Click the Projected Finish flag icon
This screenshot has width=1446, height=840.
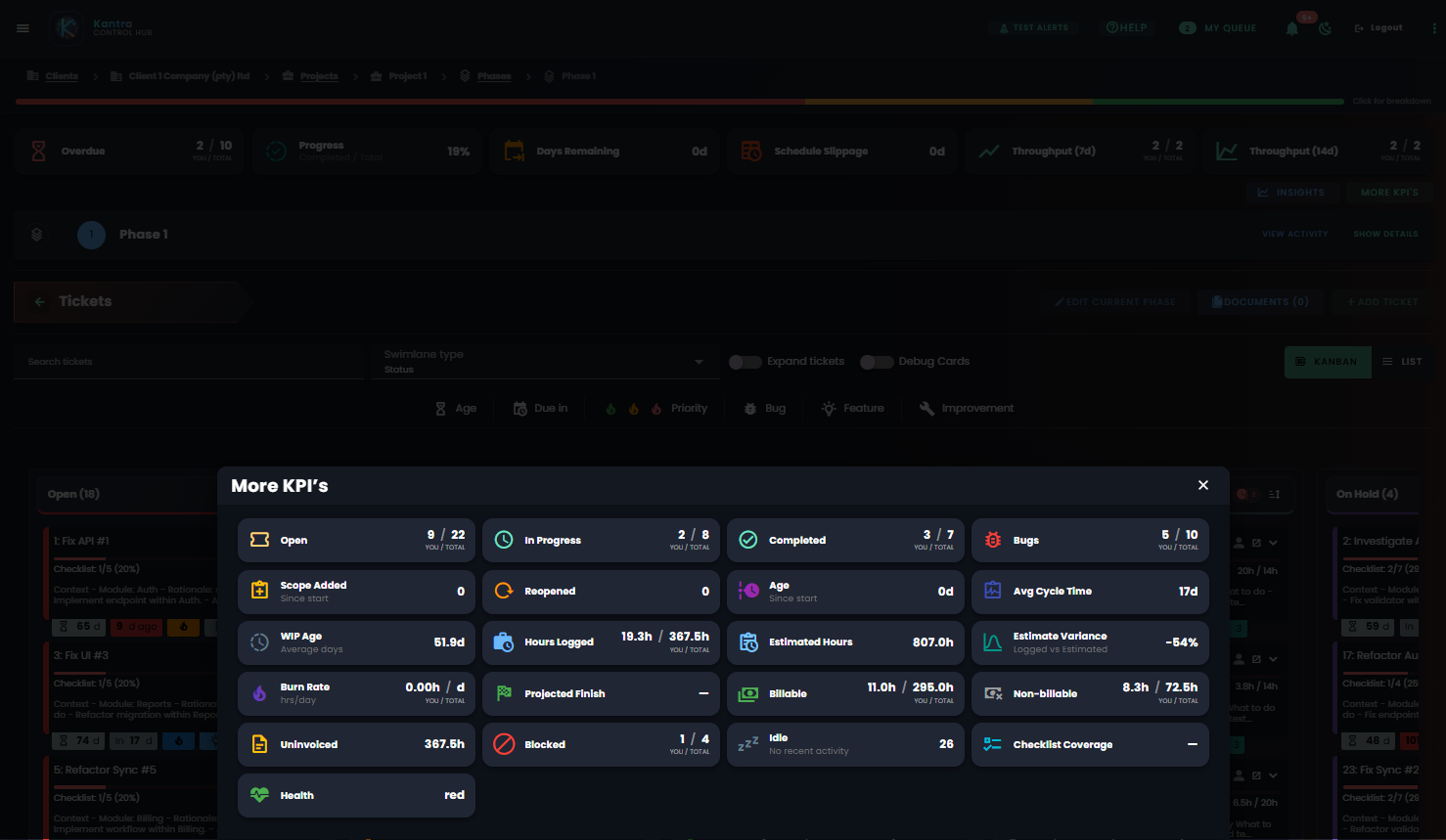tap(504, 693)
